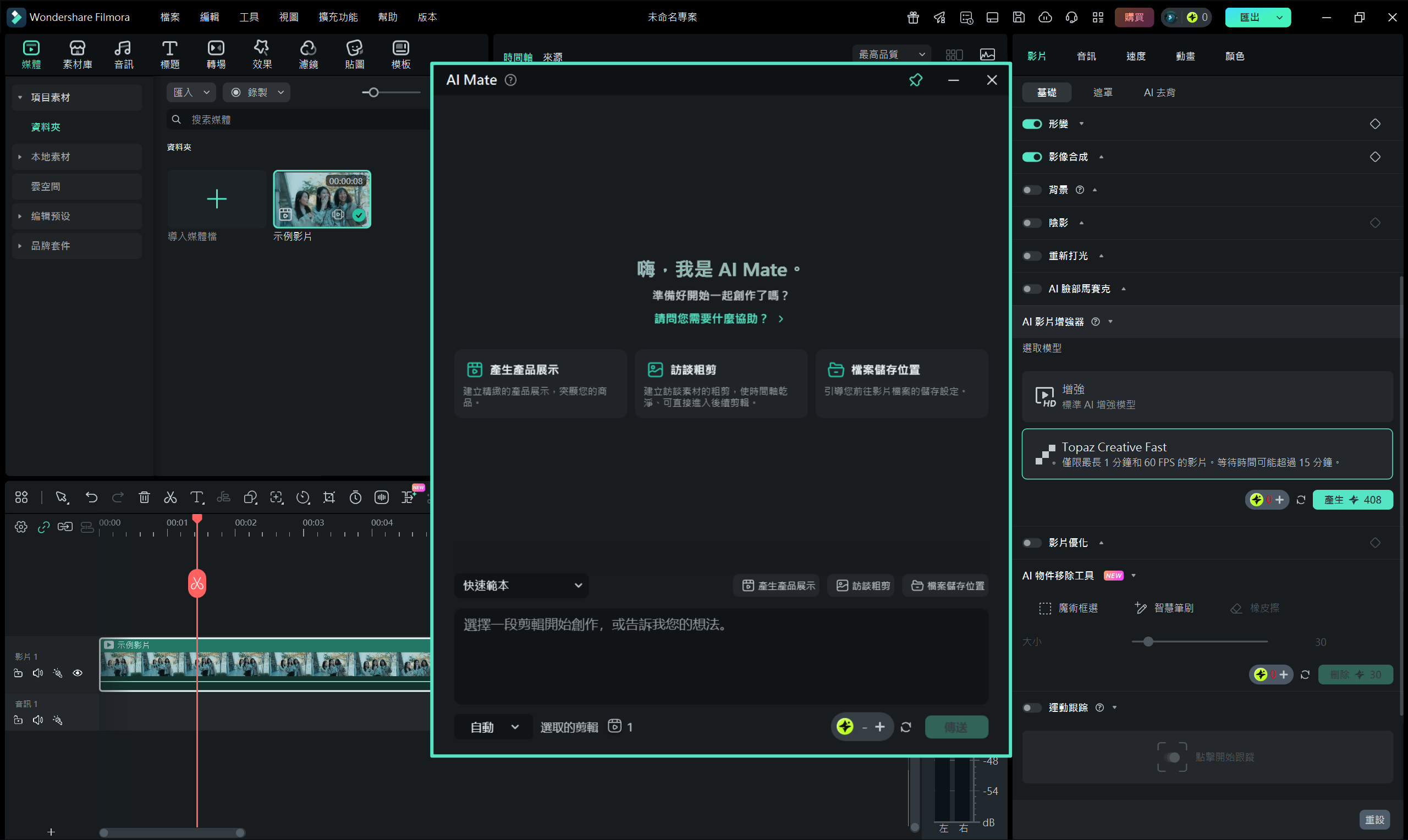Open the 幫助 menu

(387, 17)
